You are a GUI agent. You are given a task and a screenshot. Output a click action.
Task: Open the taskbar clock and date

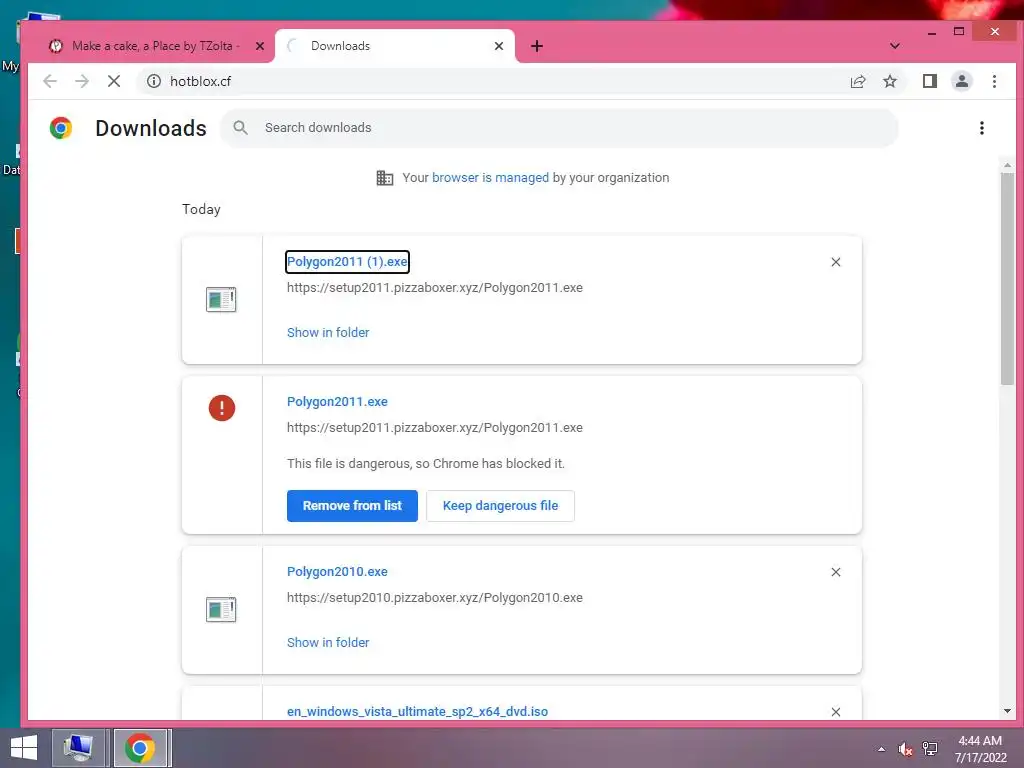pos(980,749)
